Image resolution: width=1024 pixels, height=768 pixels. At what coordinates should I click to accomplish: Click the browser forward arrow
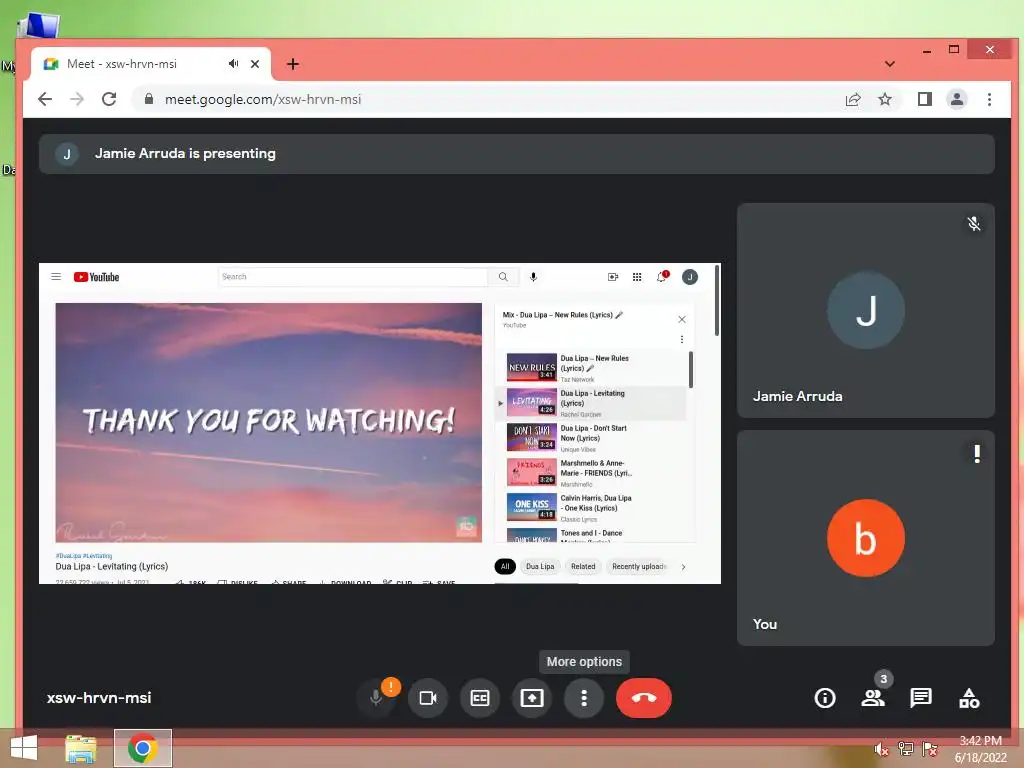77,99
